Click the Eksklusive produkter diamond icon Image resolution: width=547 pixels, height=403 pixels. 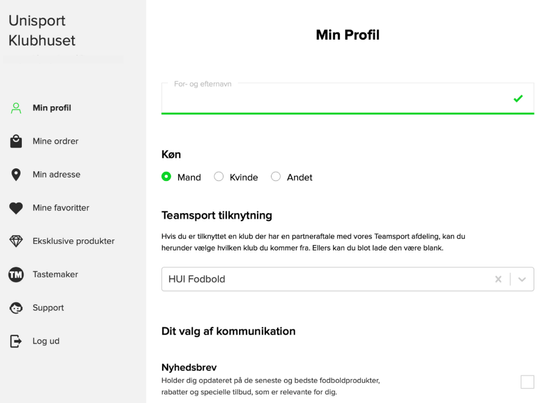[x=16, y=241]
